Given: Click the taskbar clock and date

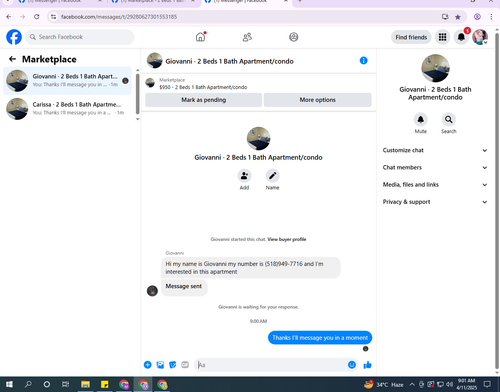Looking at the screenshot, I should pos(466,384).
